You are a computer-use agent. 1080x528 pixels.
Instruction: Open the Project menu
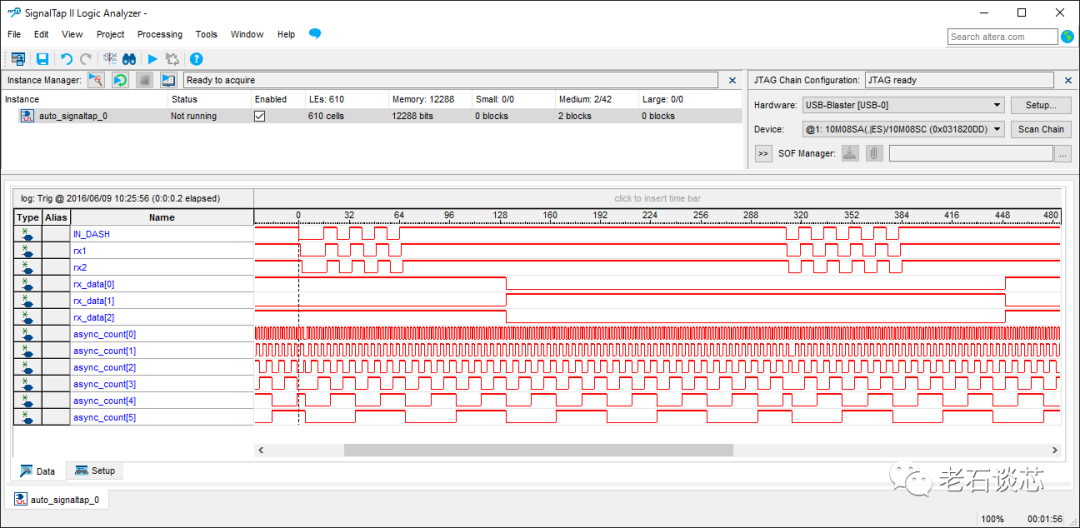110,34
